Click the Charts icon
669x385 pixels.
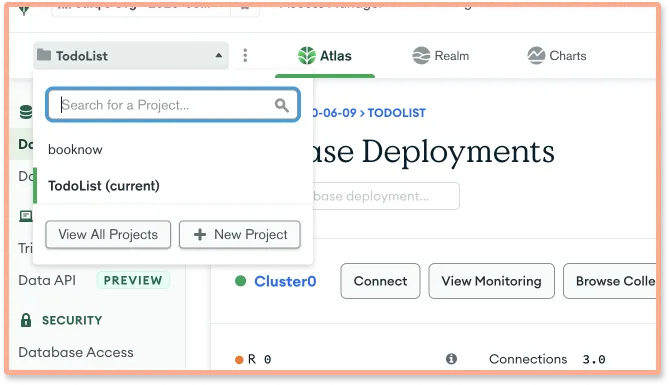point(536,56)
